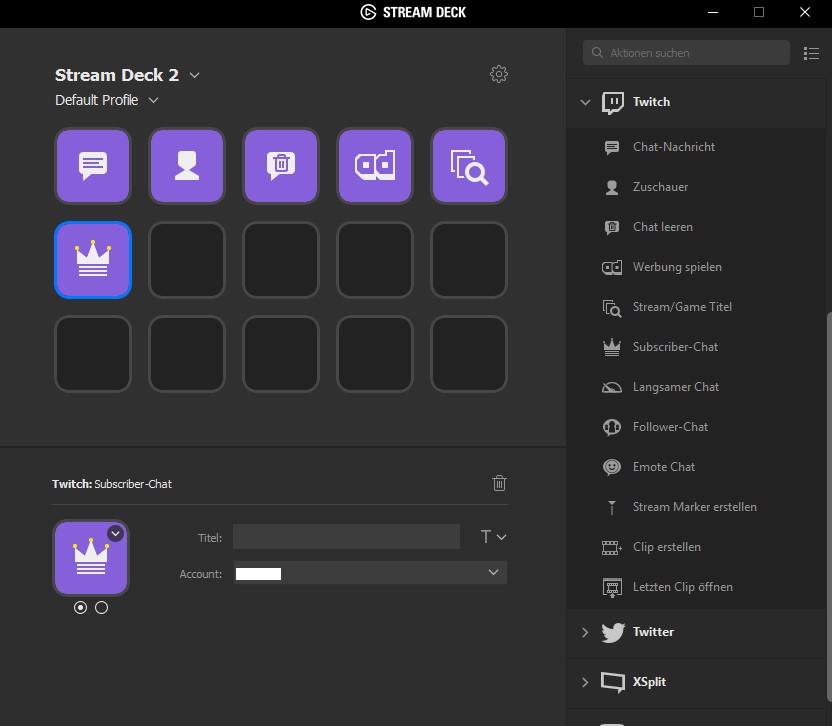Expand the XSplit category
This screenshot has height=726, width=832.
click(x=585, y=682)
